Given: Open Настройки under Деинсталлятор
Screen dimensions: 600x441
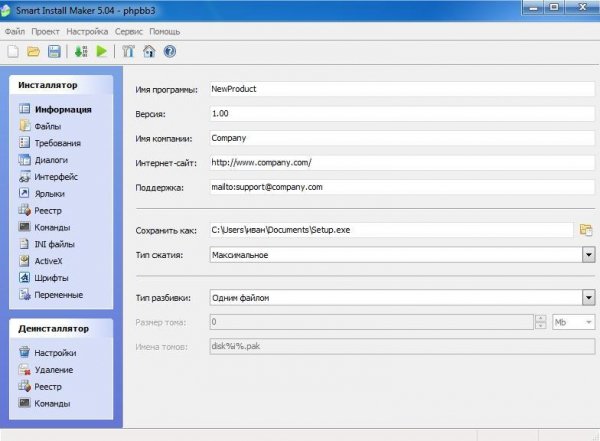Looking at the screenshot, I should coord(55,353).
